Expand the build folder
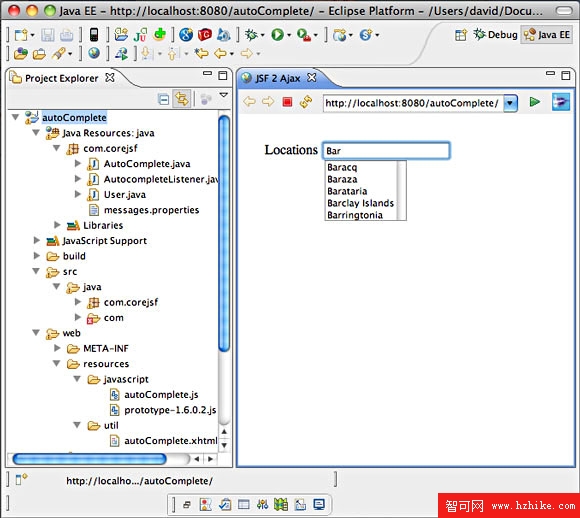The image size is (580, 518). [x=36, y=255]
